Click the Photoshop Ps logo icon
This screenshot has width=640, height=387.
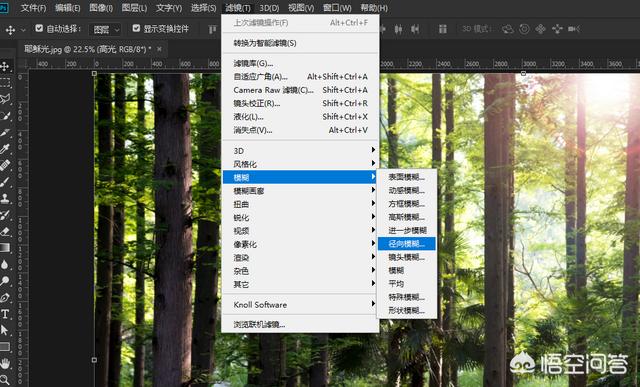click(4, 8)
